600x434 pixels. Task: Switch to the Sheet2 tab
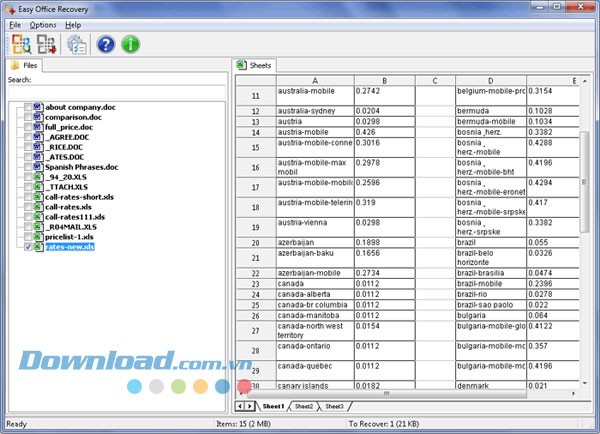(x=304, y=407)
